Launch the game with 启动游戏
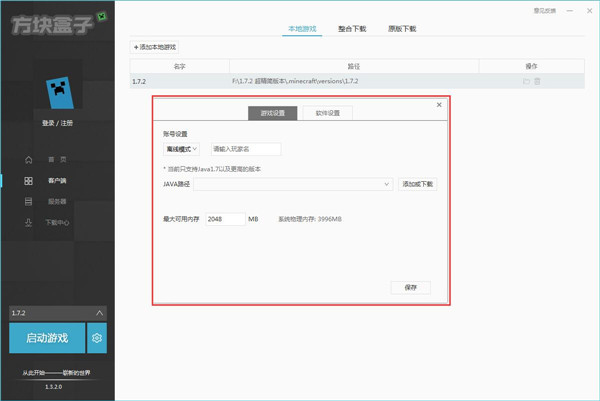 (x=46, y=339)
